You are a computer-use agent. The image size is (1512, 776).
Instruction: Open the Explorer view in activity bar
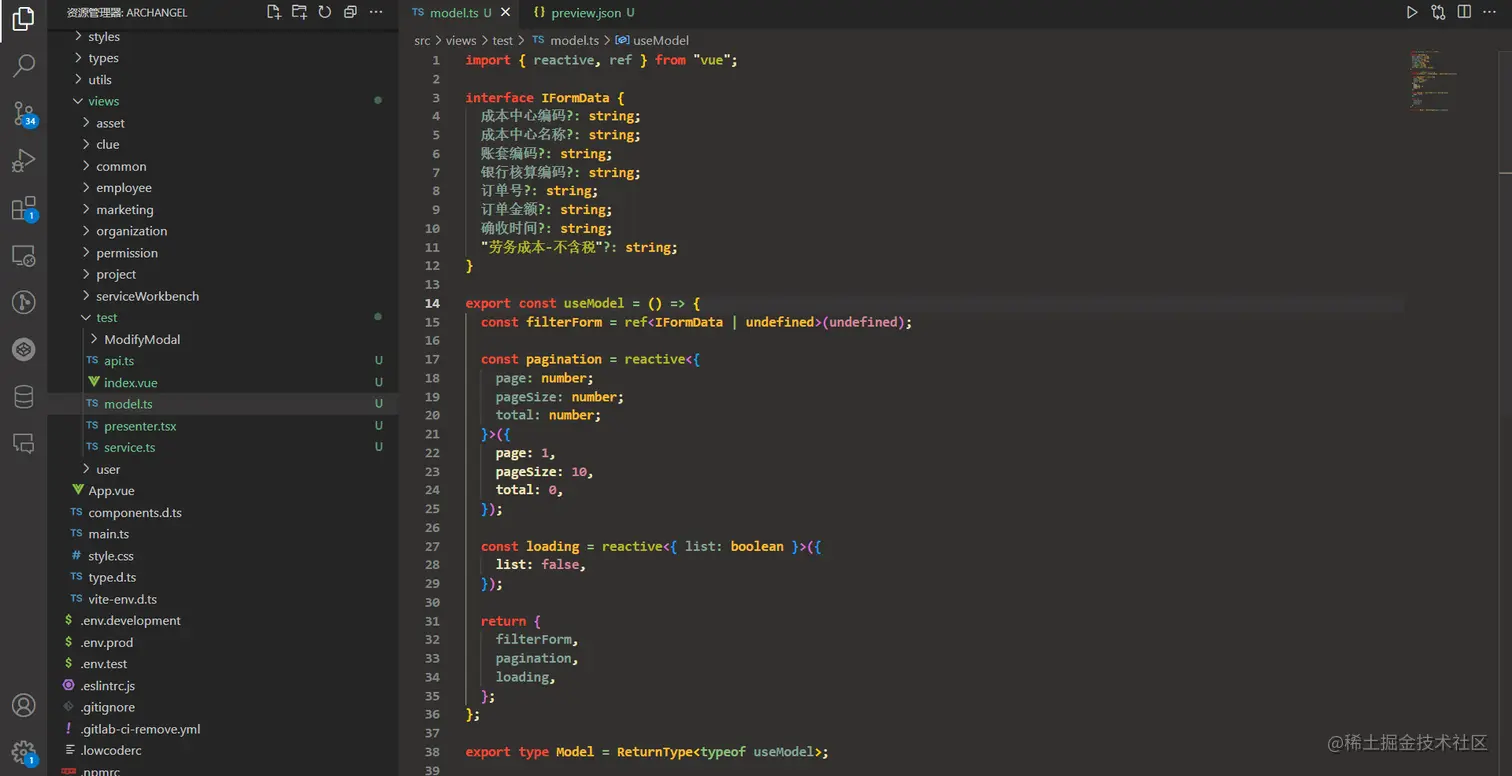[23, 18]
